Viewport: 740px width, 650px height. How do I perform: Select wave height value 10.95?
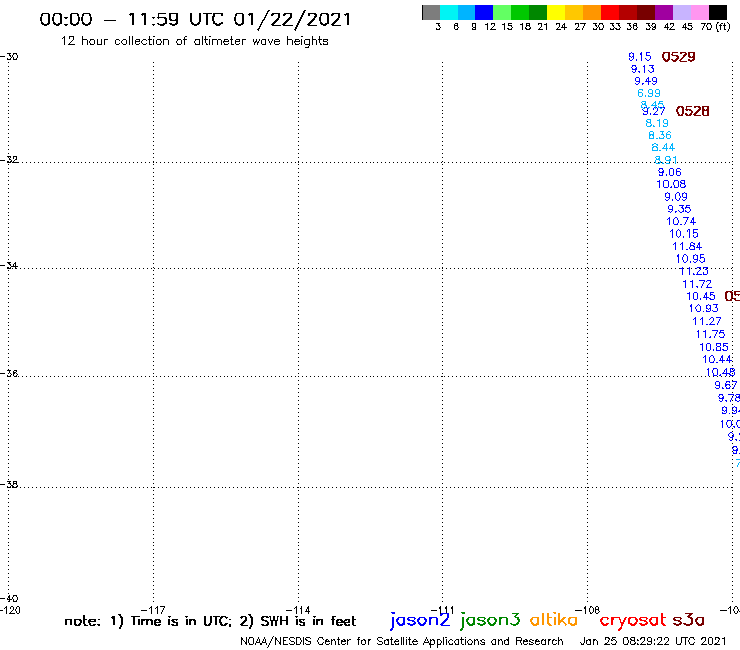click(x=690, y=259)
